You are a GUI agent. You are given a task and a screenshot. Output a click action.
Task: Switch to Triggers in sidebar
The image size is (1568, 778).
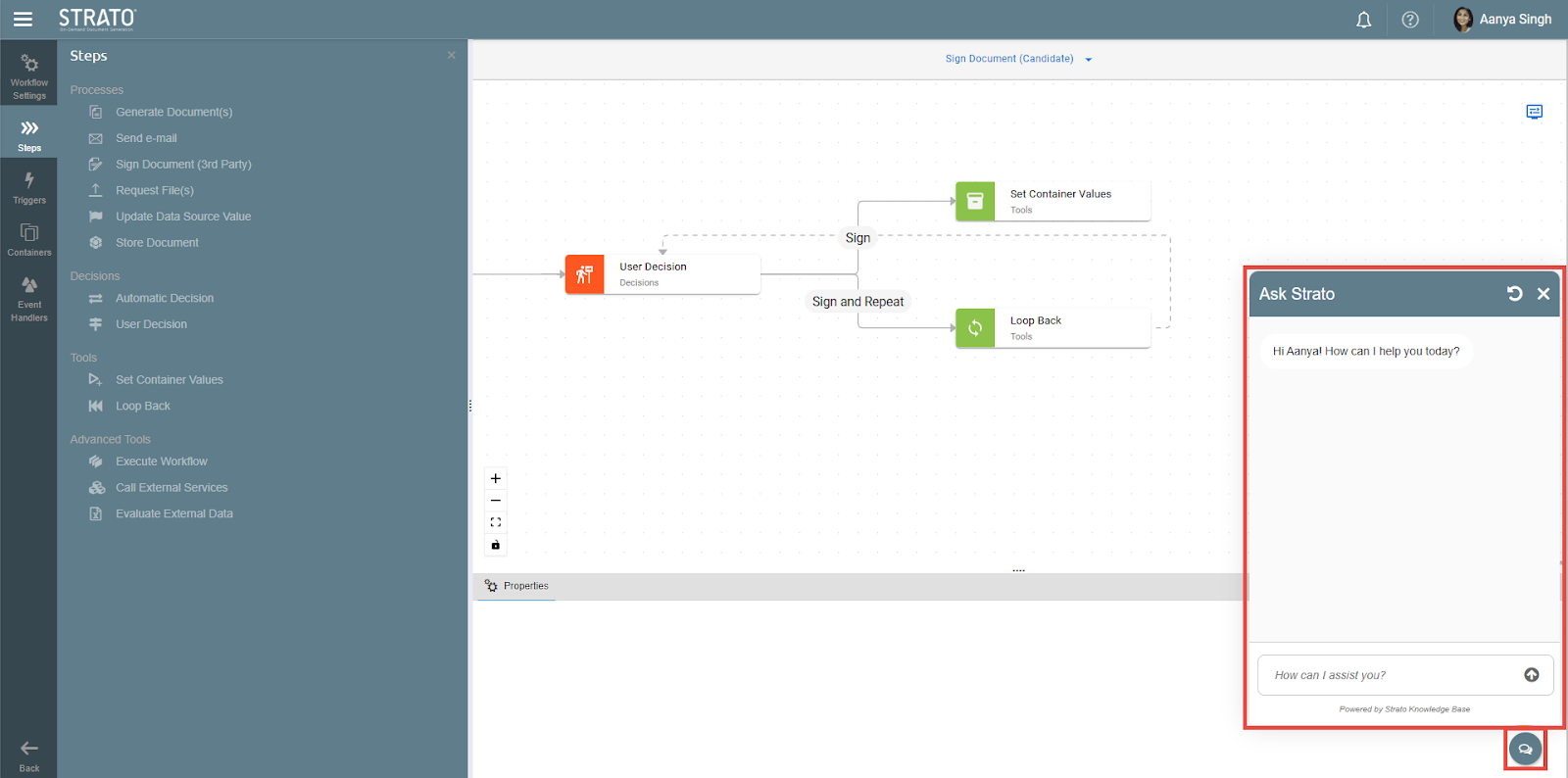(29, 187)
